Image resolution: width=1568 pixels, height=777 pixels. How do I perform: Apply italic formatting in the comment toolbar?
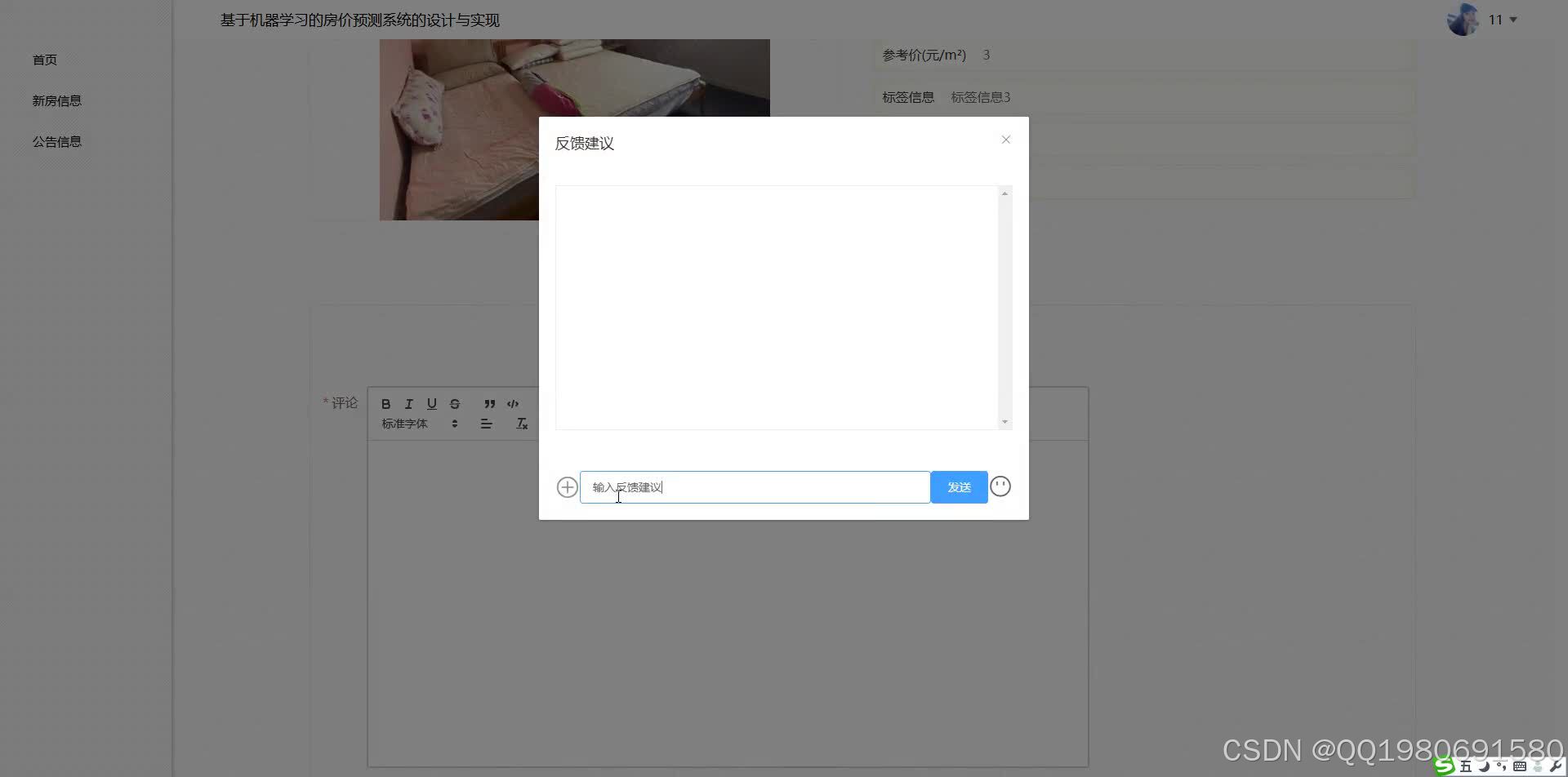click(408, 404)
